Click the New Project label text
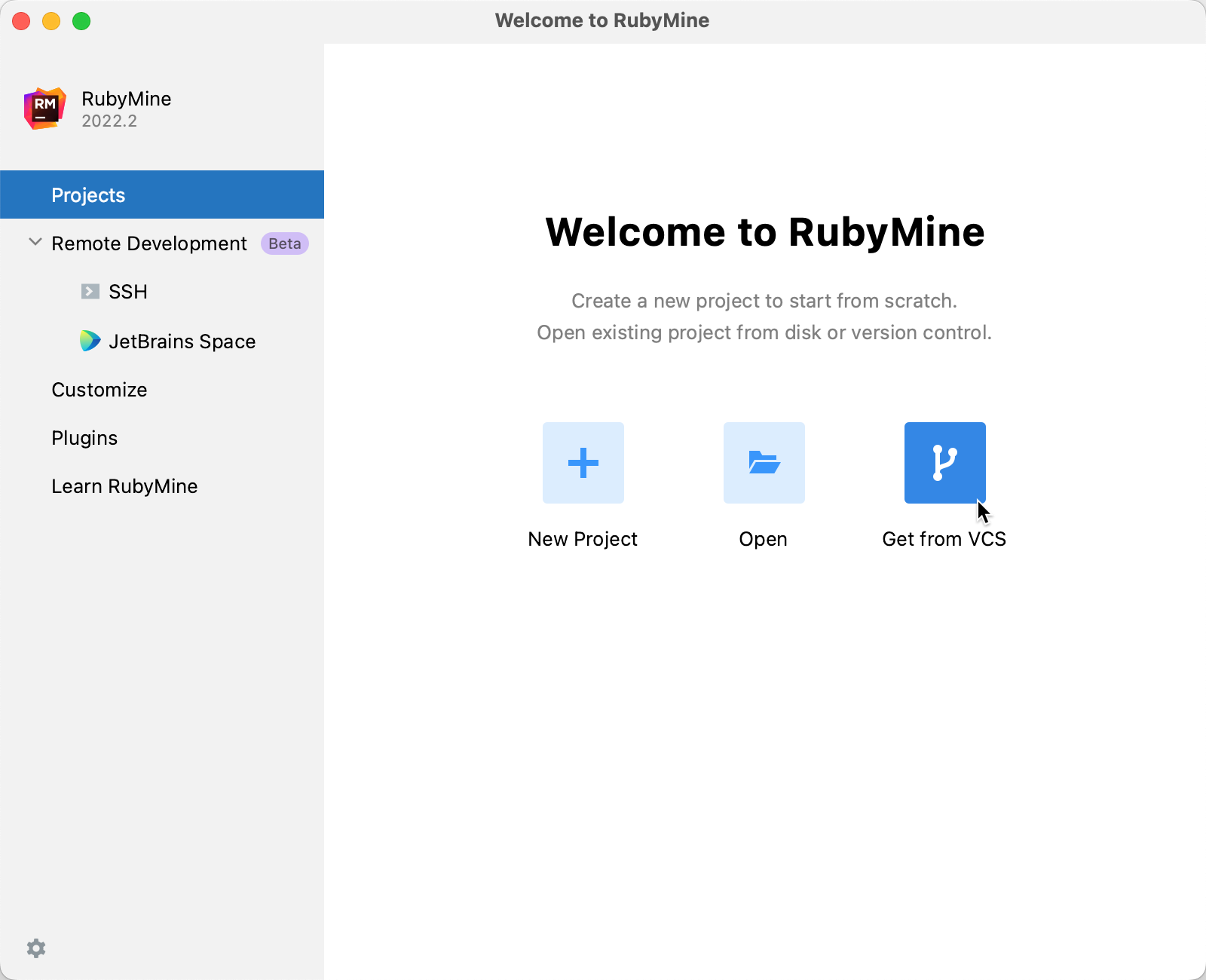Viewport: 1206px width, 980px height. (x=583, y=538)
